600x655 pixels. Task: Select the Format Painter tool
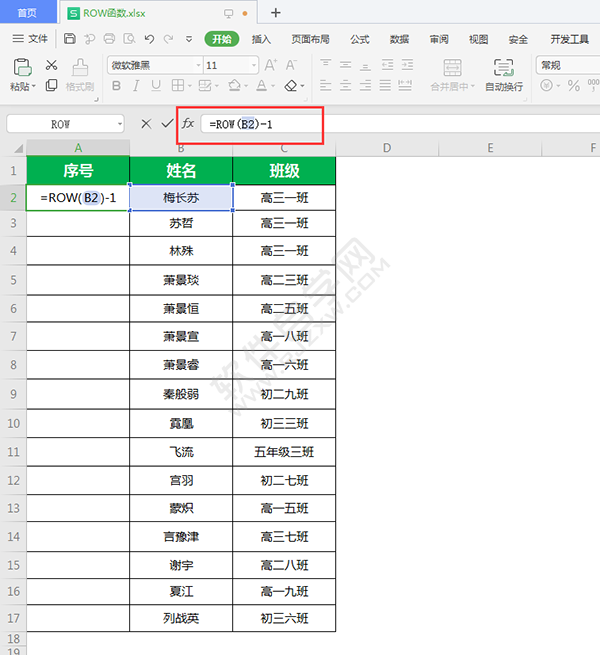80,75
